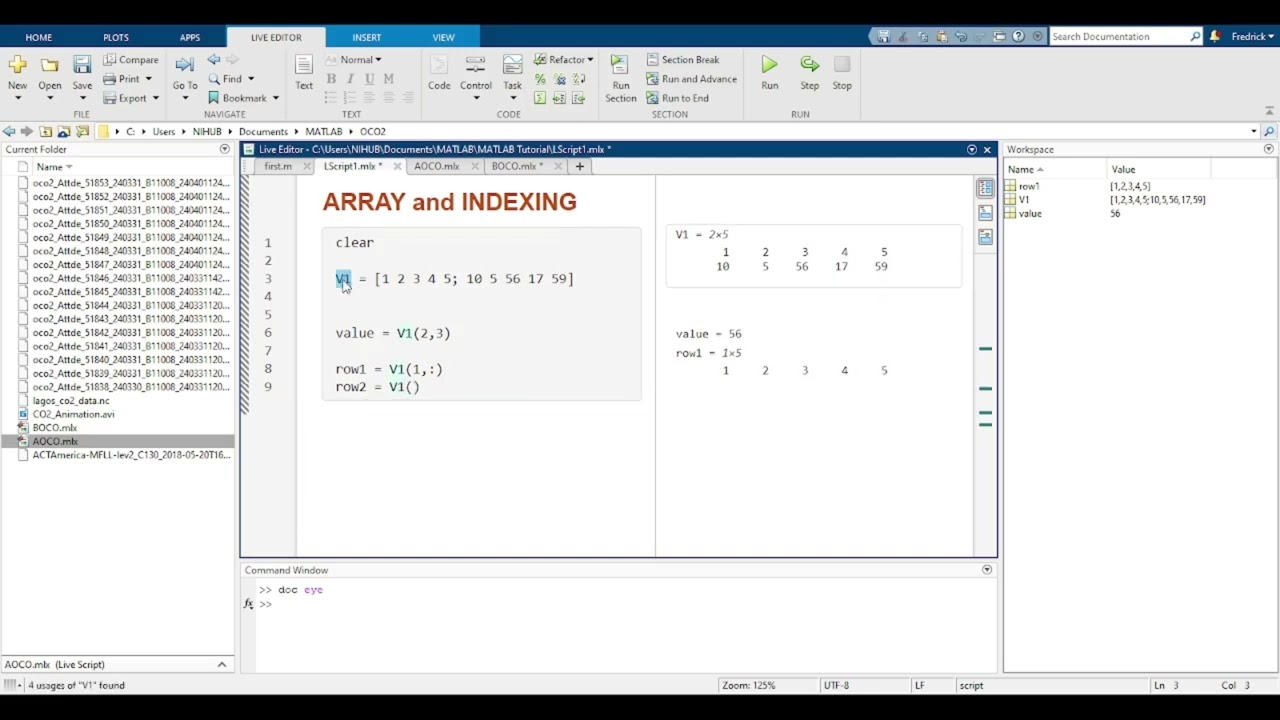Run the script with the green Run icon

(769, 65)
